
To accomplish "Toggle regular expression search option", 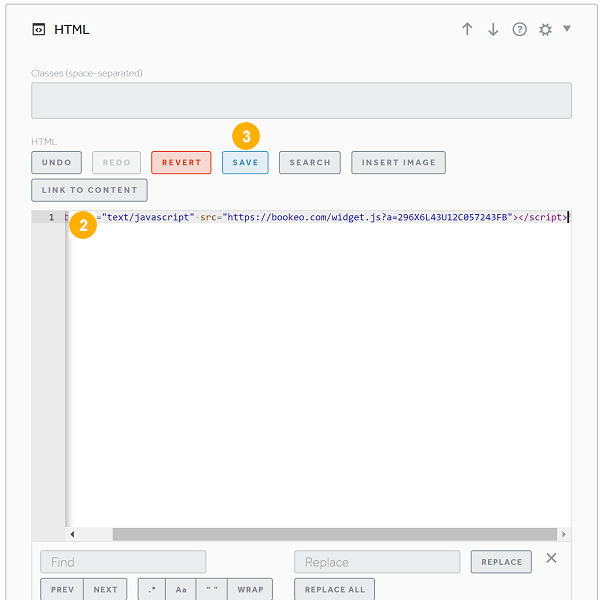I will click(152, 589).
